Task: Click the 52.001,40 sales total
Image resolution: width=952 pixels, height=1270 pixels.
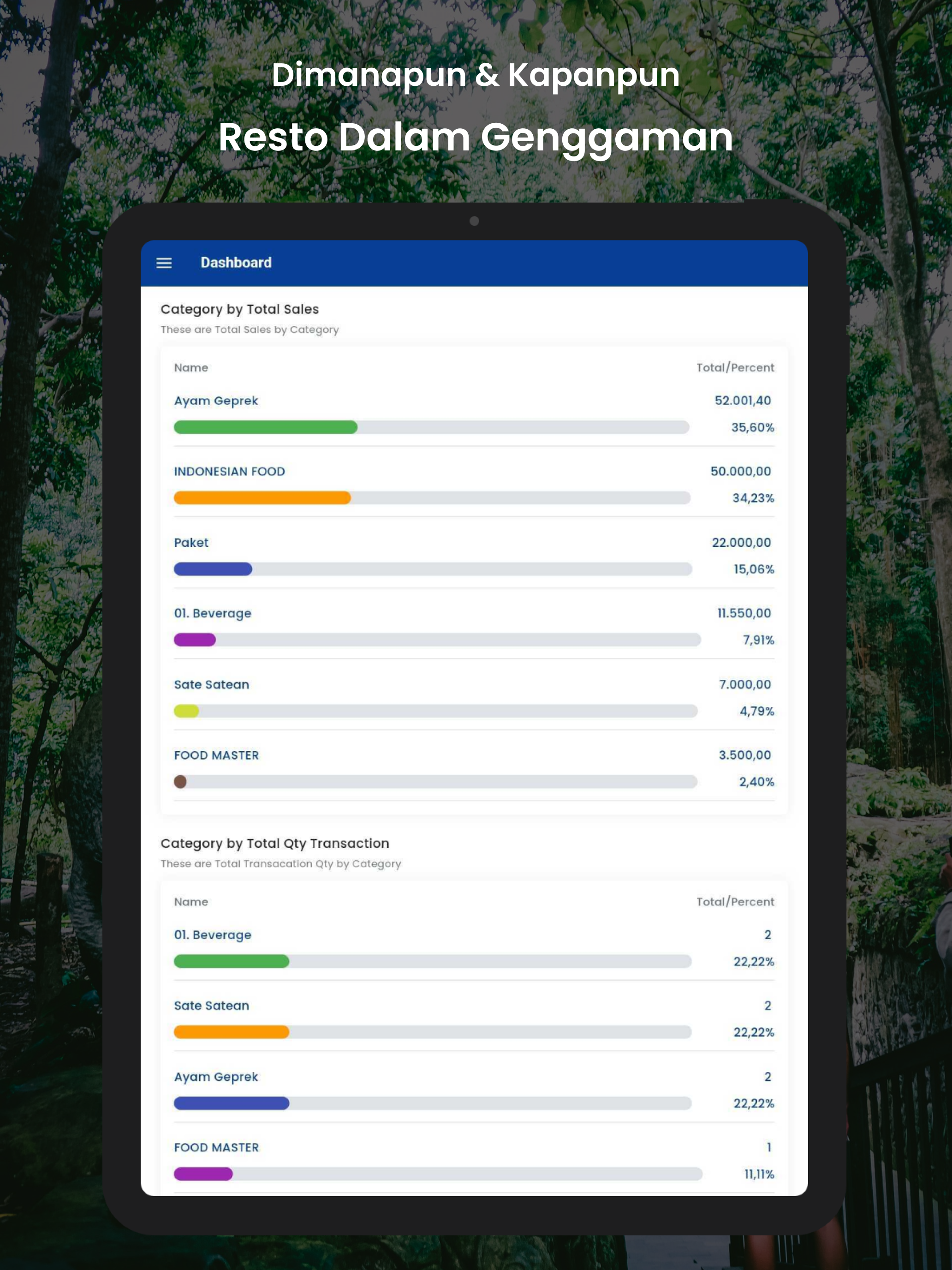Action: point(743,401)
